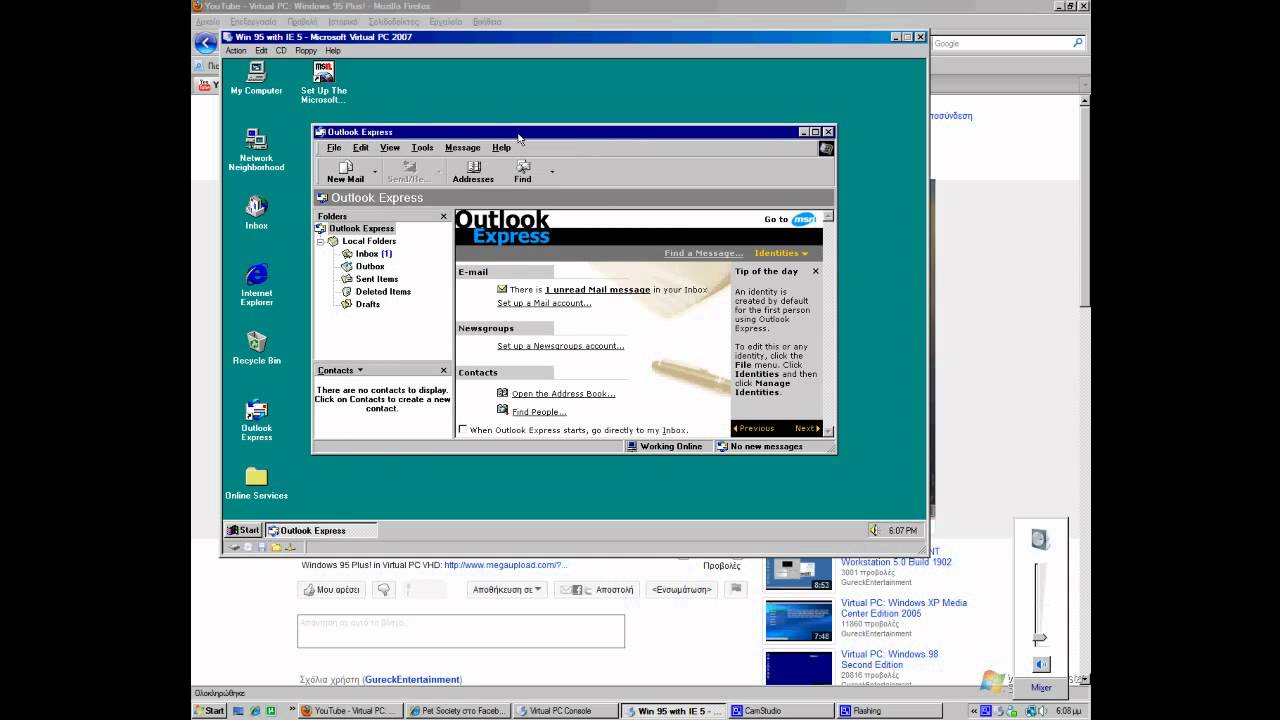Click the Win95 Start button
Screen dimensions: 1280x720
tap(243, 530)
